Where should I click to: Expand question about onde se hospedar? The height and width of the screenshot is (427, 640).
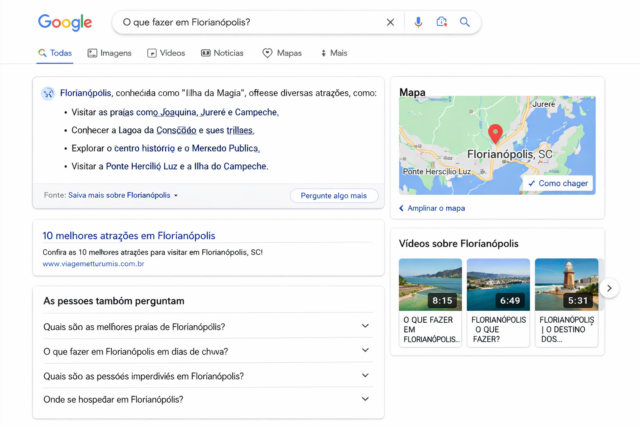tap(365, 400)
